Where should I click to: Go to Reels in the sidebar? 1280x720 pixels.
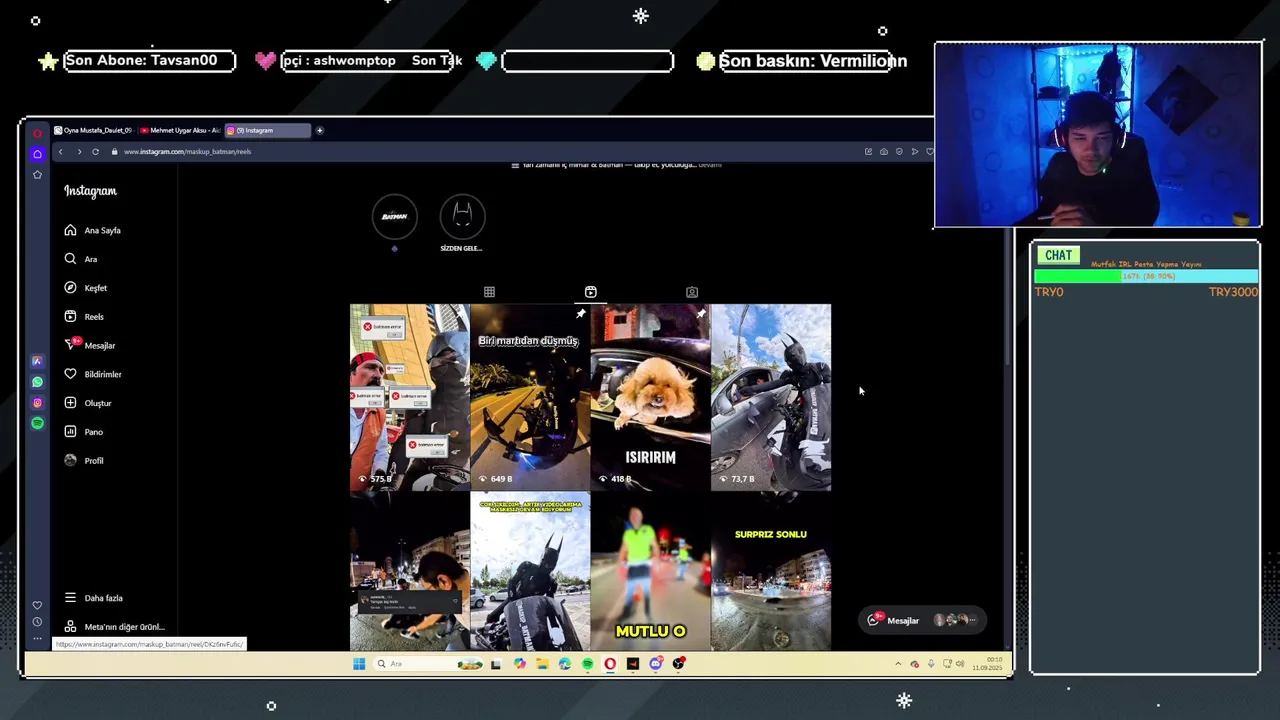84,317
